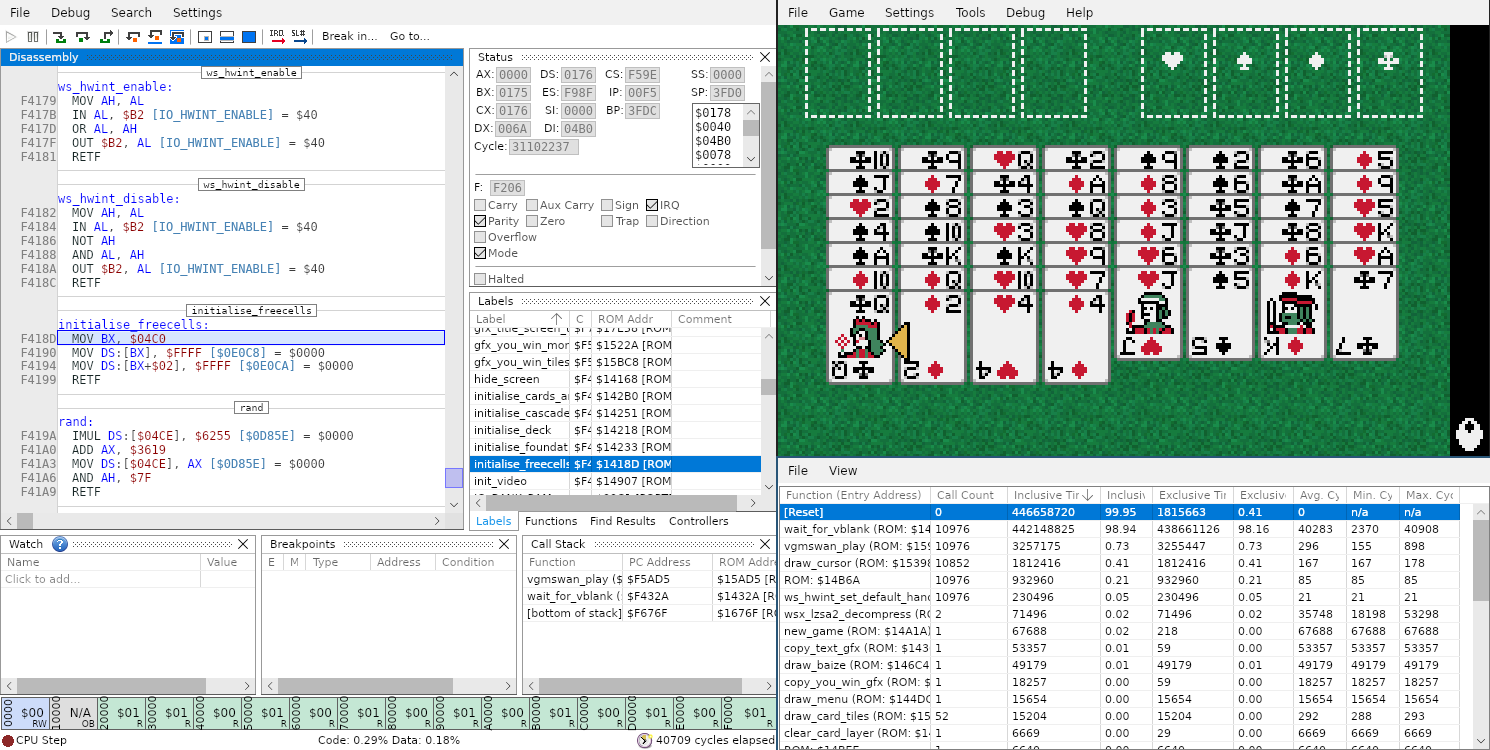
Task: Close the Breakpoints panel with its X
Action: tap(504, 544)
